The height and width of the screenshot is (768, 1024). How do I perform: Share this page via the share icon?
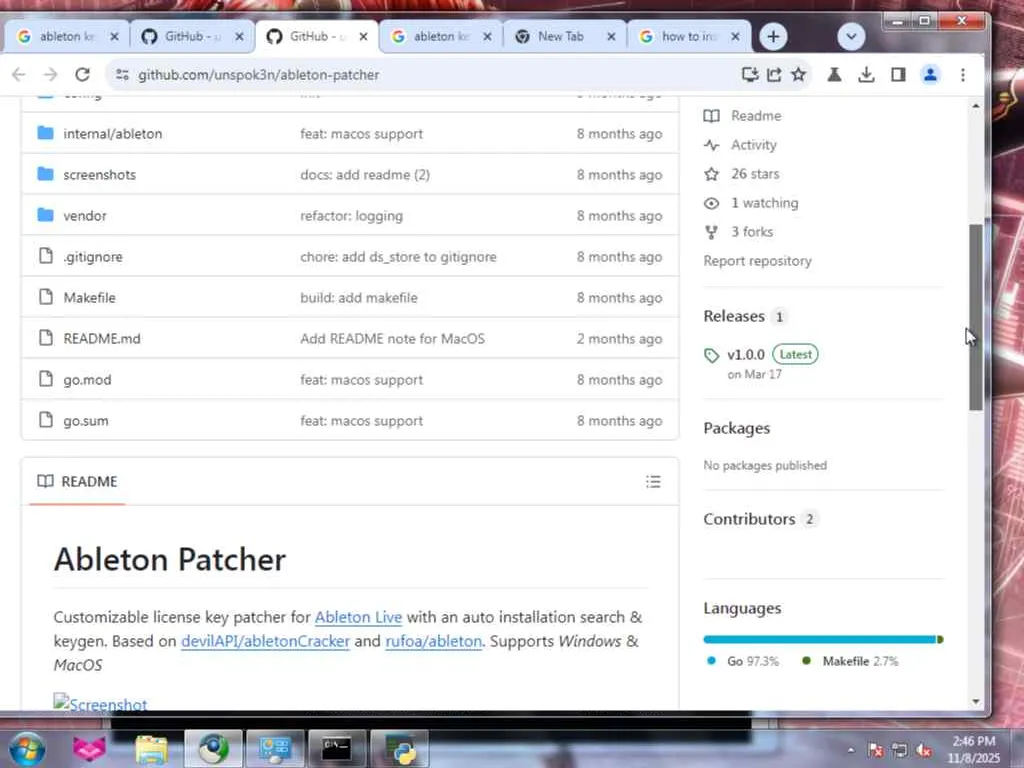point(774,74)
